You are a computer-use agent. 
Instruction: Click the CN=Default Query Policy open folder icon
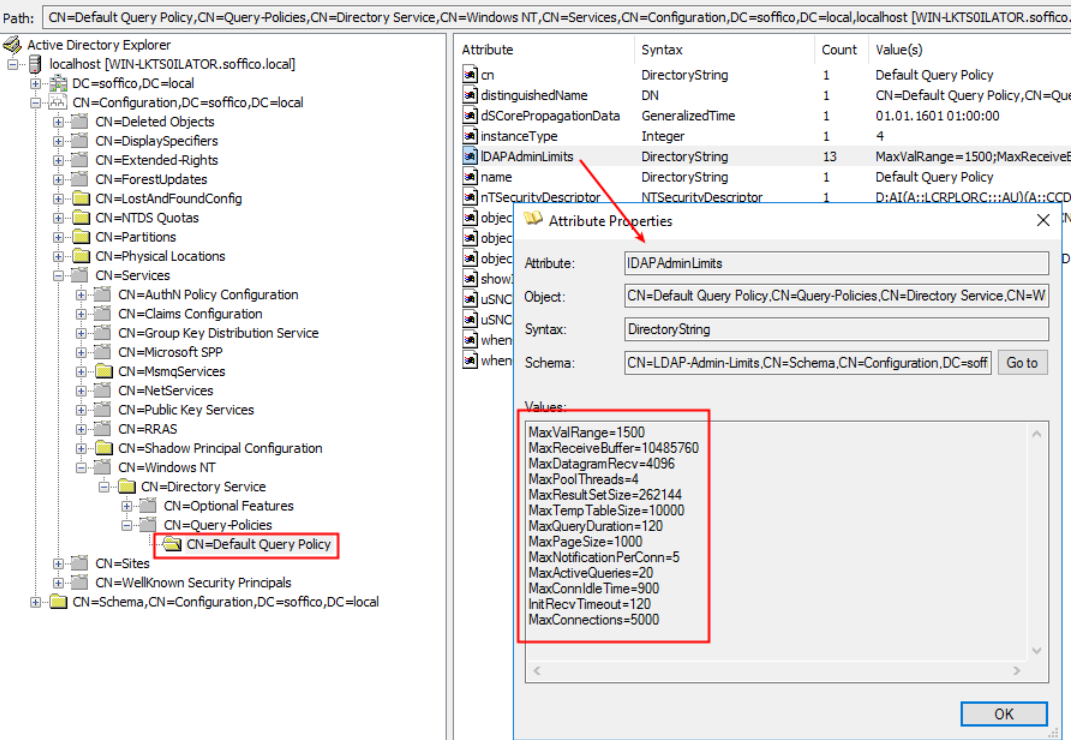tap(172, 545)
